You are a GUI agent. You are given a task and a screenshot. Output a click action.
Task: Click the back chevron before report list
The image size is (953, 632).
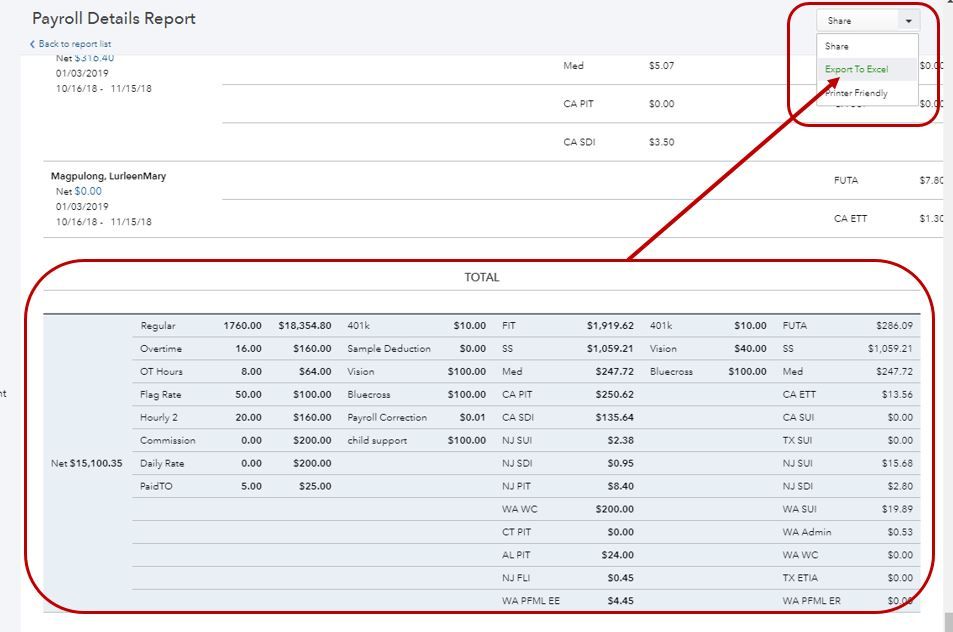pyautogui.click(x=32, y=44)
